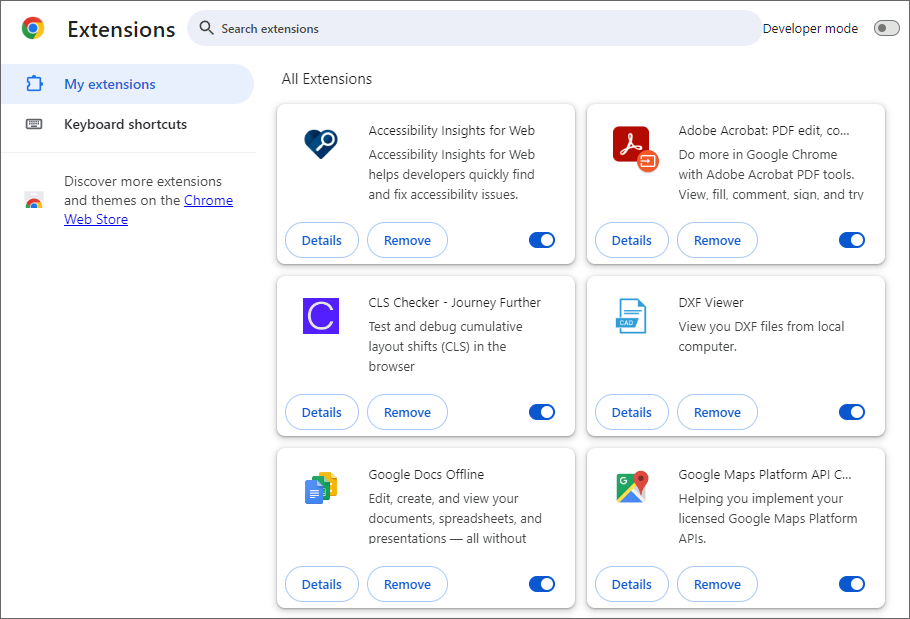Click the Google Docs Offline title
The height and width of the screenshot is (619, 910).
pyautogui.click(x=426, y=475)
